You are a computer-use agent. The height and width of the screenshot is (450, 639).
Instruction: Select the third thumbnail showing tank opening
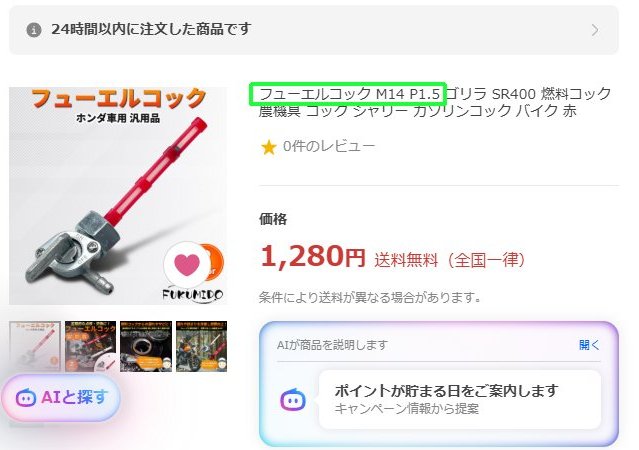click(x=146, y=346)
